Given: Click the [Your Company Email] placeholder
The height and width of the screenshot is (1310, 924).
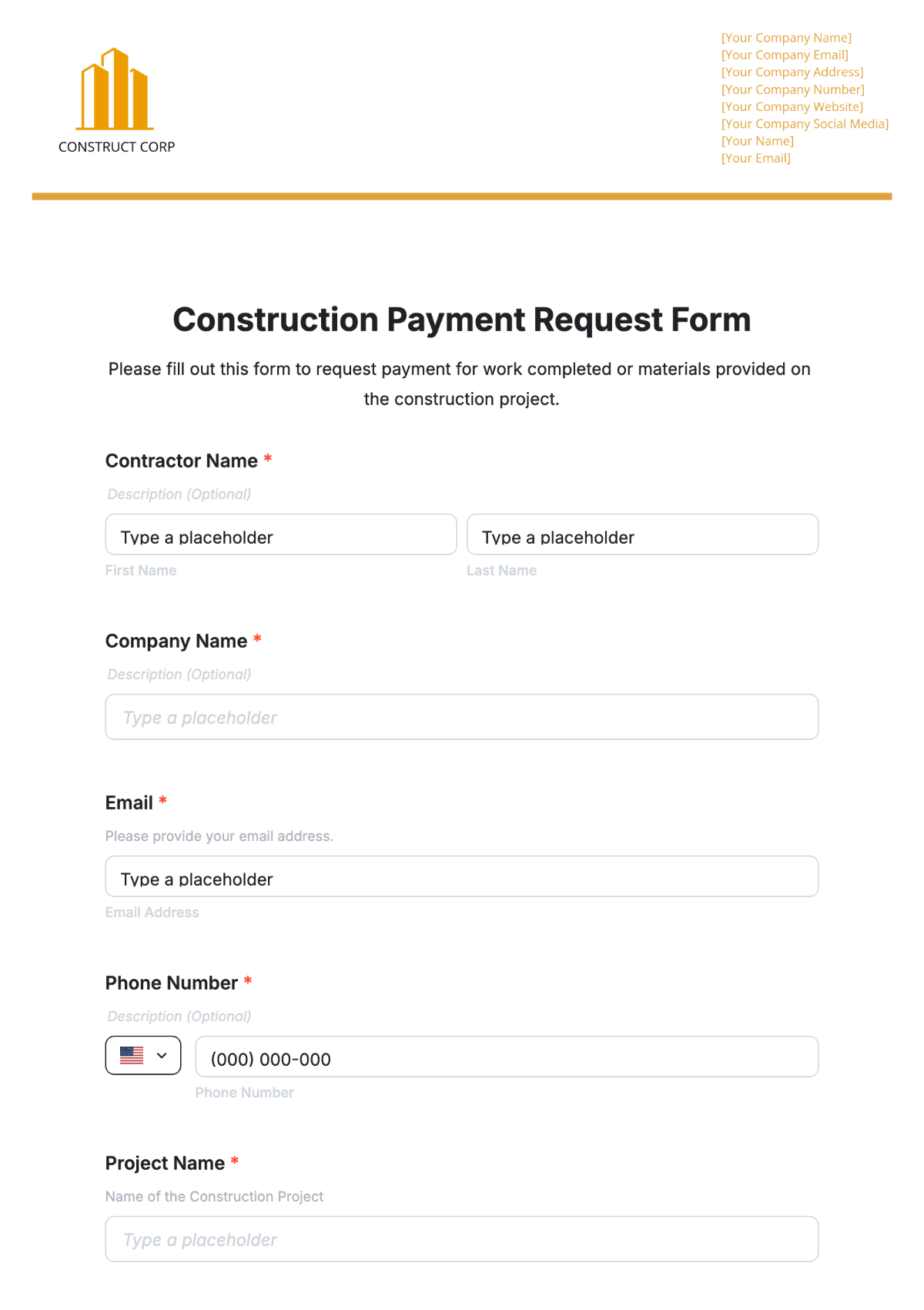Looking at the screenshot, I should (785, 55).
